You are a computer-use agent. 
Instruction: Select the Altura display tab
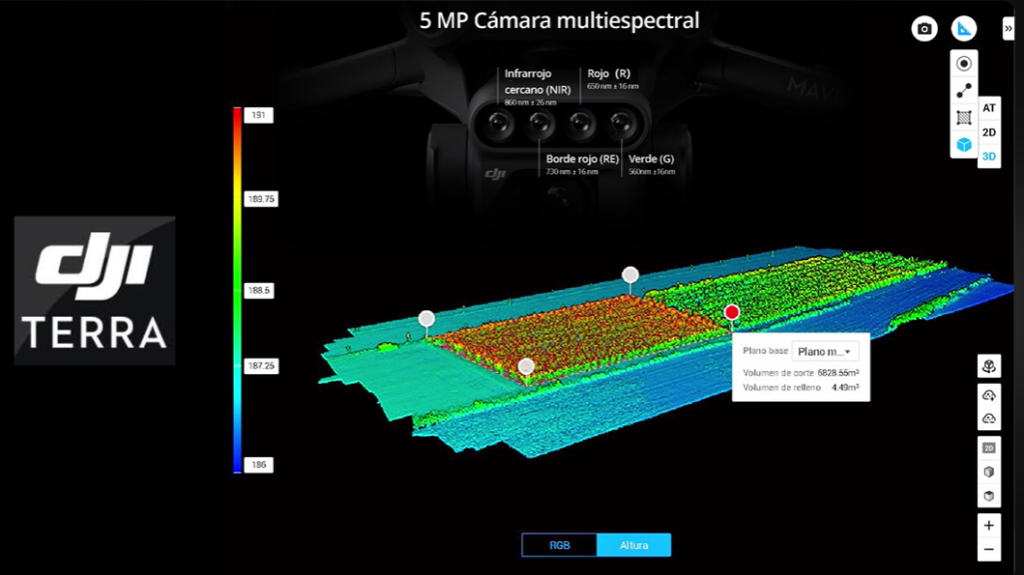tap(633, 545)
